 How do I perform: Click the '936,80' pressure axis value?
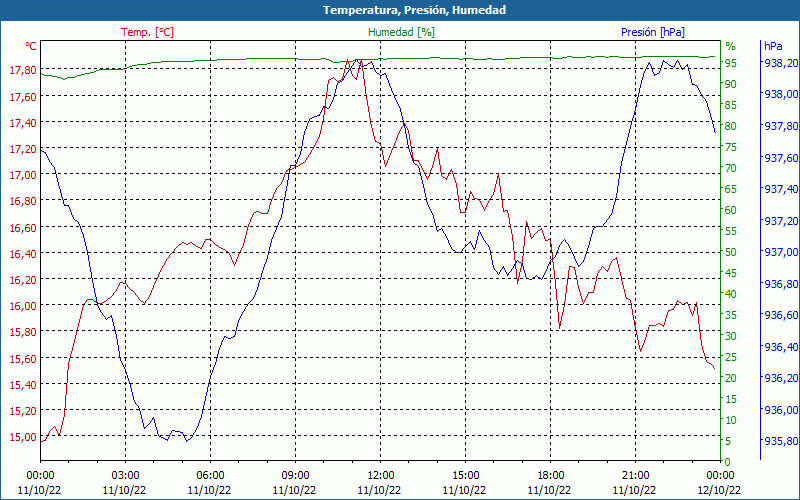(781, 284)
